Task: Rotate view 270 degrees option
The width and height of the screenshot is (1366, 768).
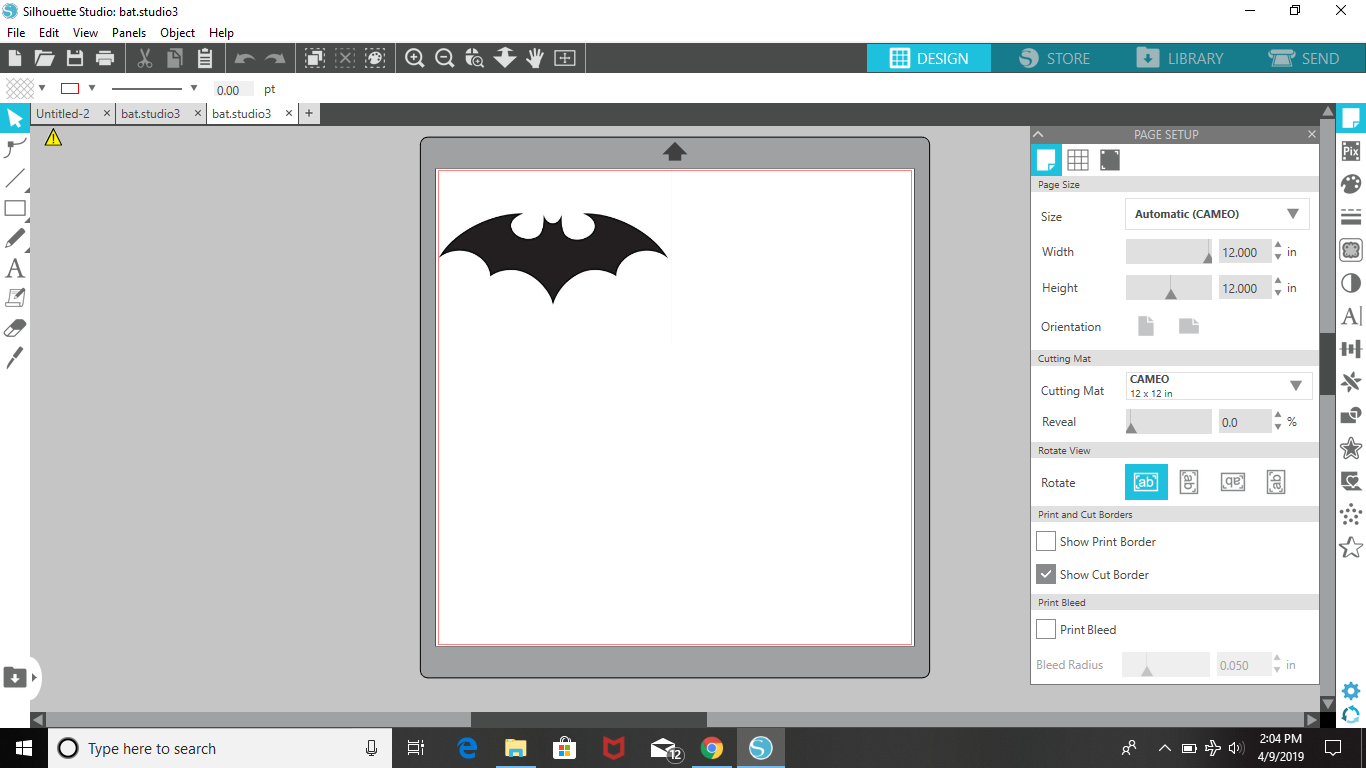Action: coord(1276,482)
